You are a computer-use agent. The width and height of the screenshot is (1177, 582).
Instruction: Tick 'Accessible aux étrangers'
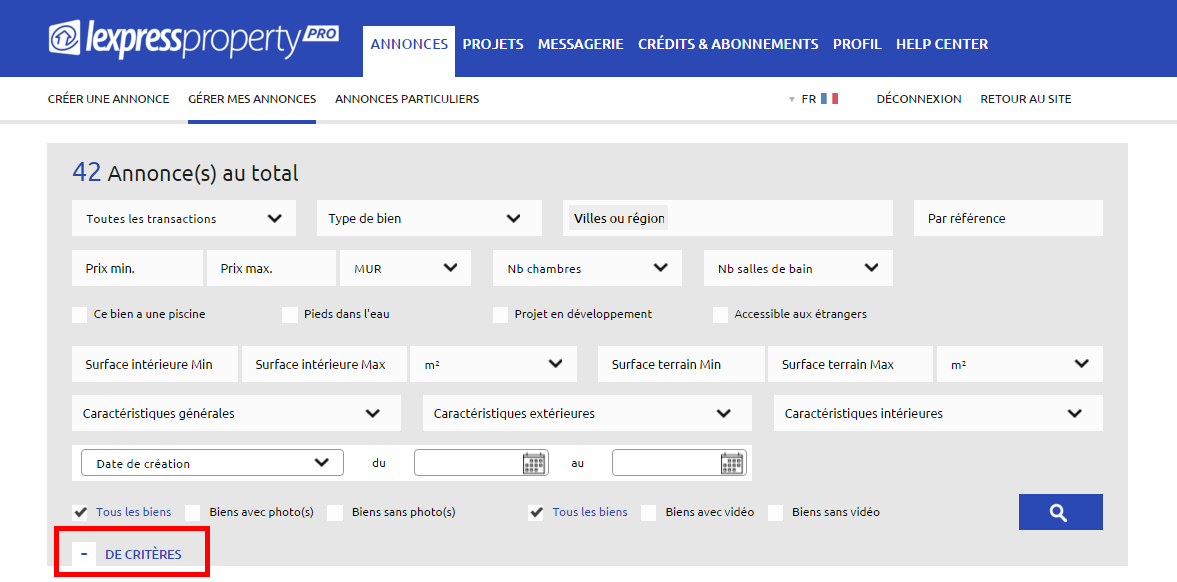(721, 315)
